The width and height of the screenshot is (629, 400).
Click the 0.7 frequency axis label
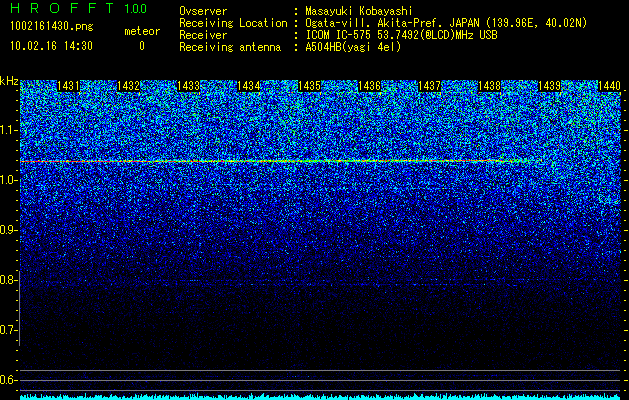9,330
